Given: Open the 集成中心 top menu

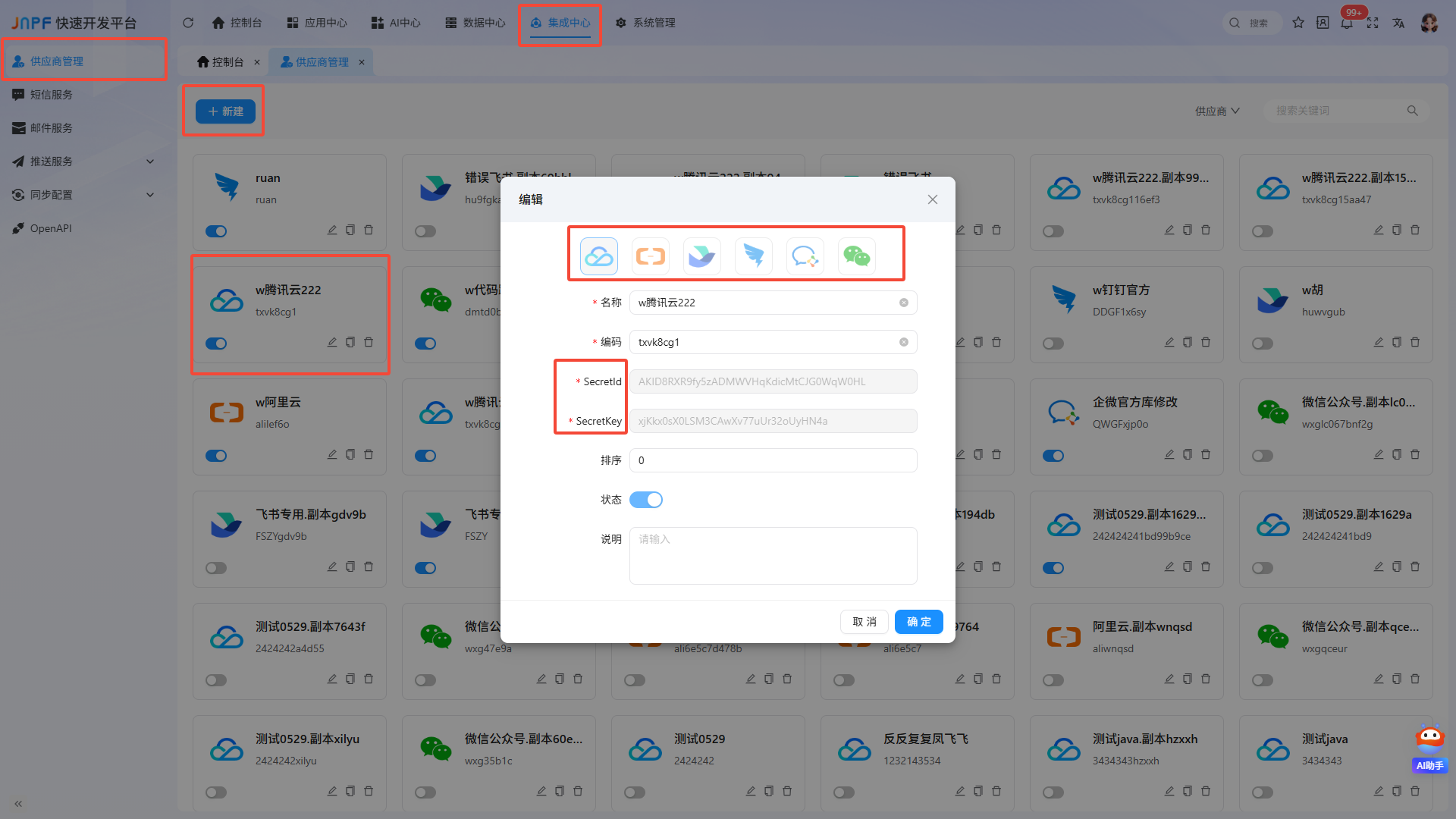Looking at the screenshot, I should coord(560,23).
